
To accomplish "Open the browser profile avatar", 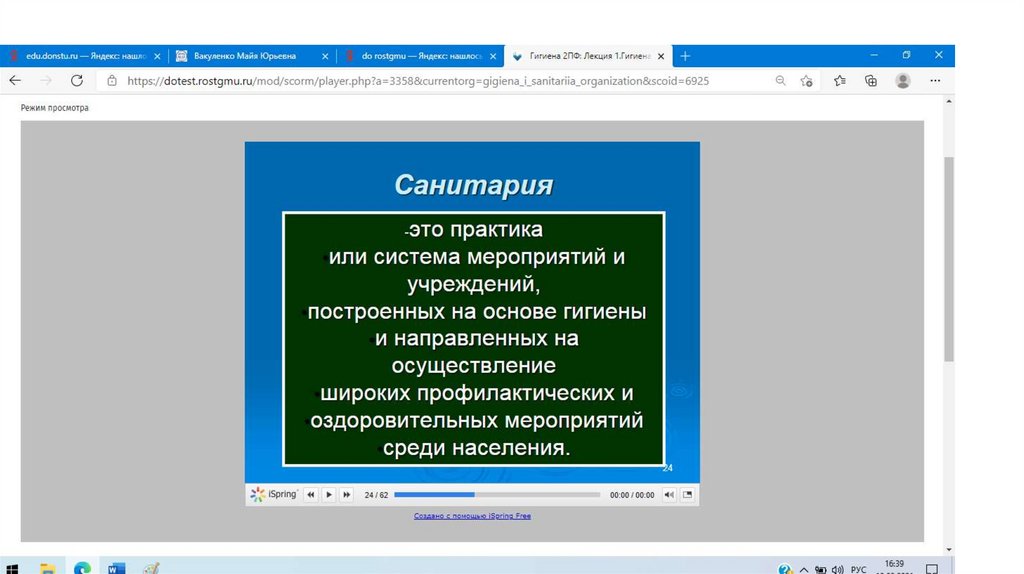I will pos(903,81).
